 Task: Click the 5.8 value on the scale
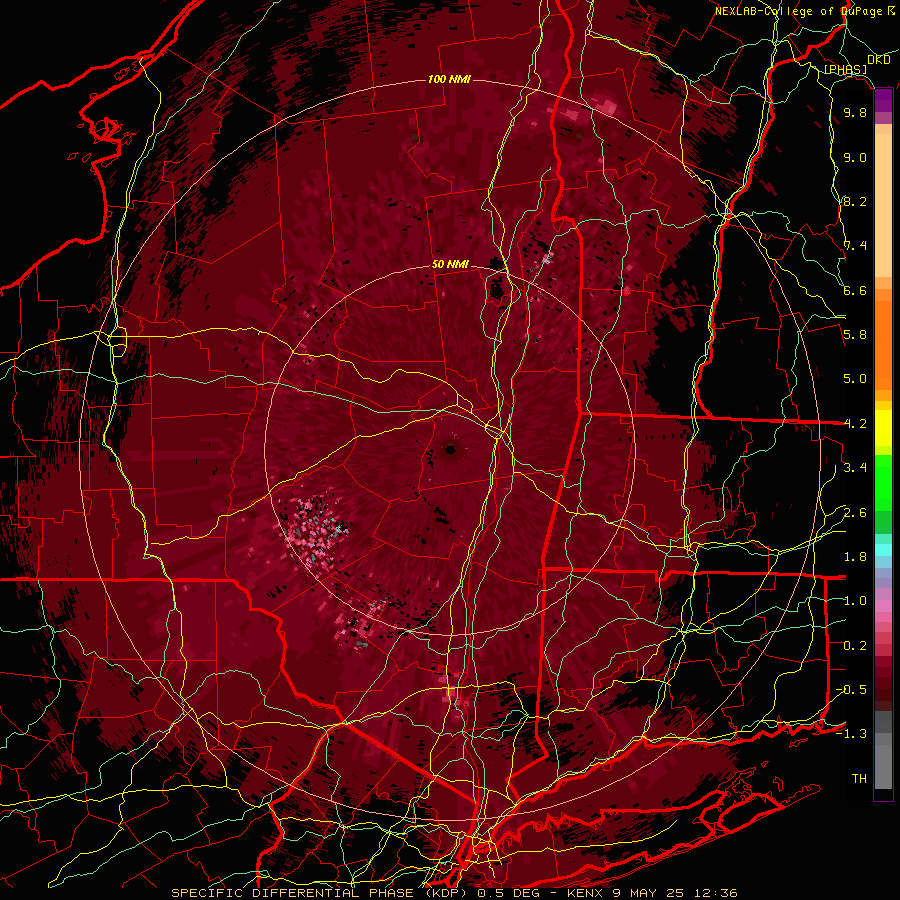pyautogui.click(x=855, y=335)
